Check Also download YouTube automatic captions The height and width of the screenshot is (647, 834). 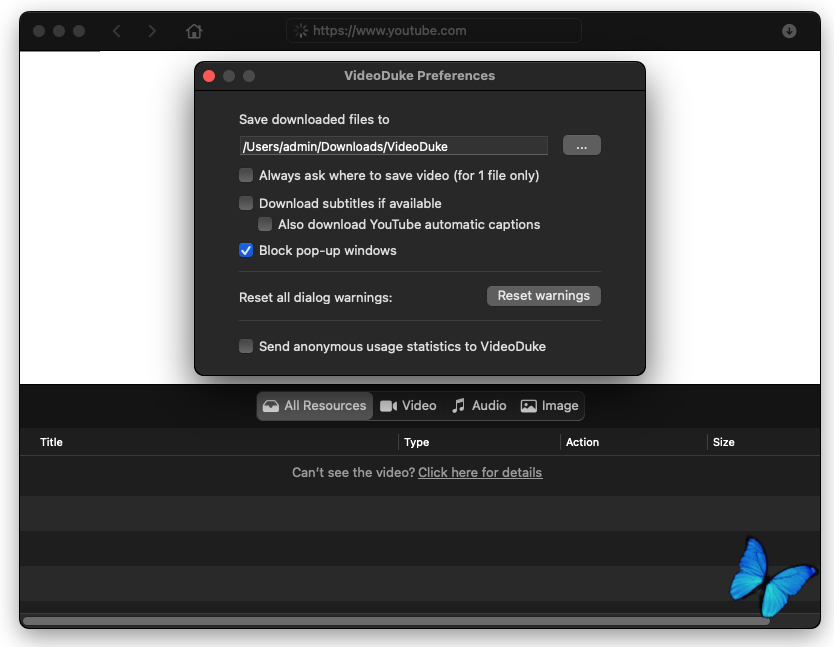(x=265, y=225)
